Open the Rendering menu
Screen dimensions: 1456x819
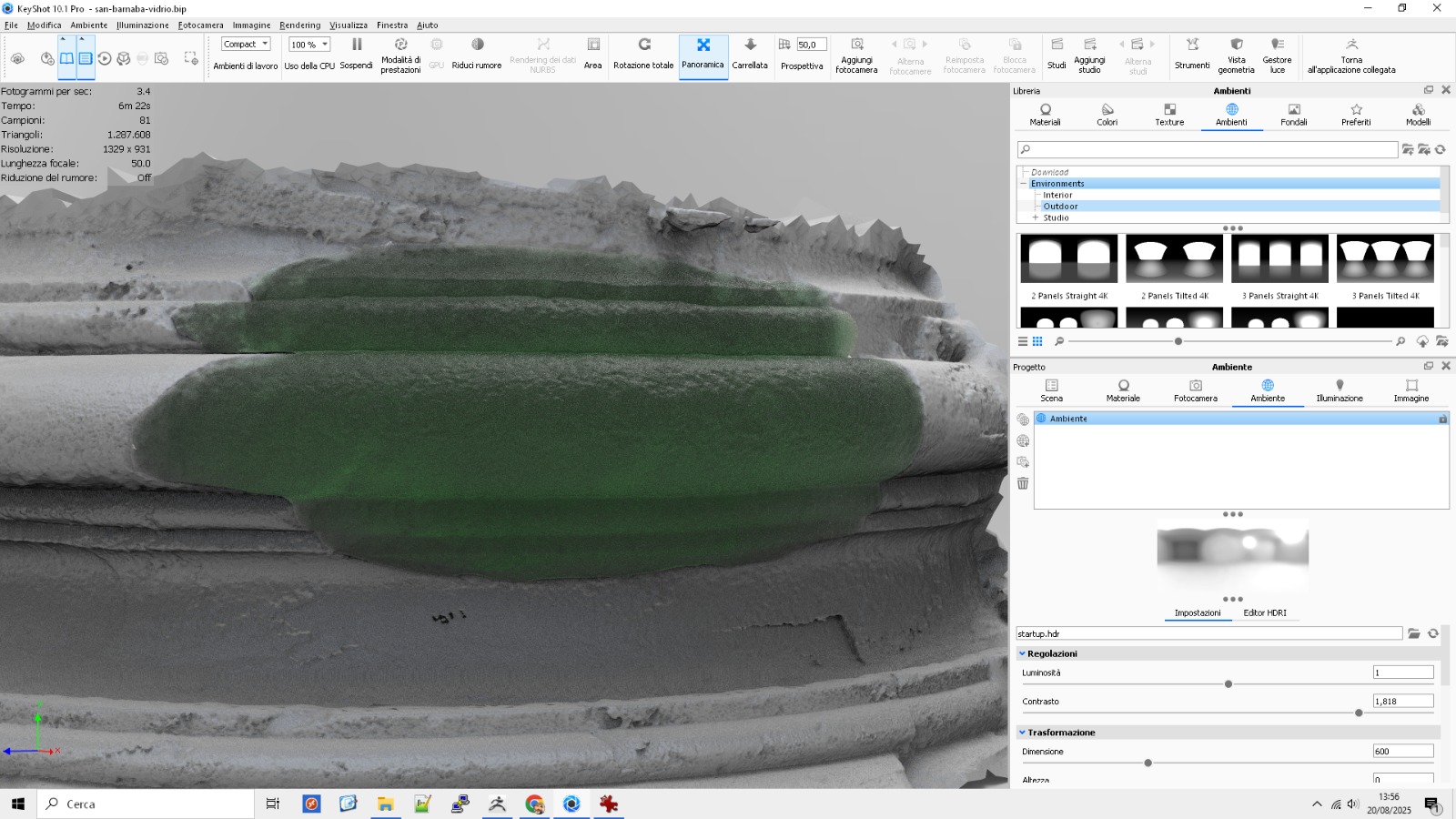coord(299,25)
